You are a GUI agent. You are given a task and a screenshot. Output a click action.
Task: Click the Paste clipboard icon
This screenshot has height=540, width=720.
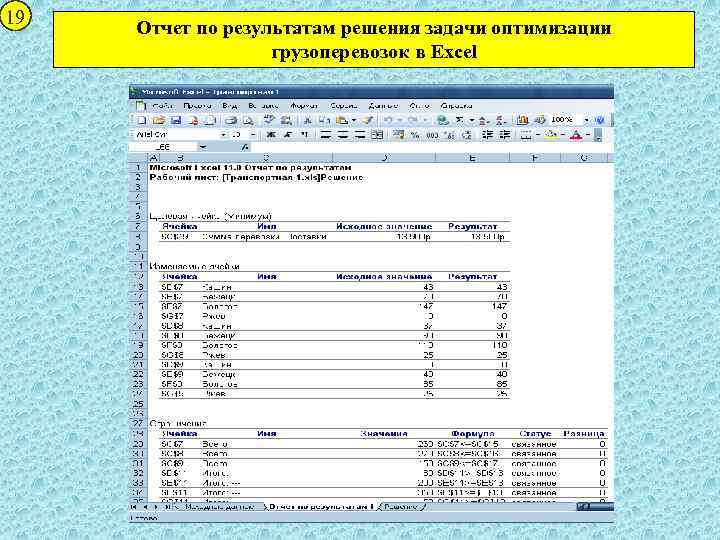[x=342, y=120]
